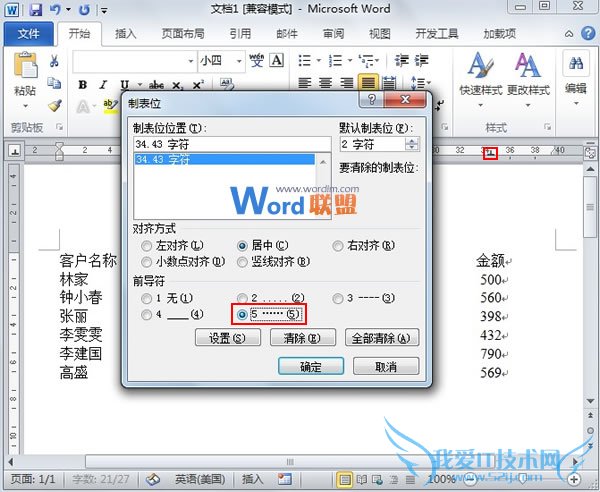Image resolution: width=600 pixels, height=492 pixels.
Task: Select centered alignment radio button
Action: (x=242, y=246)
